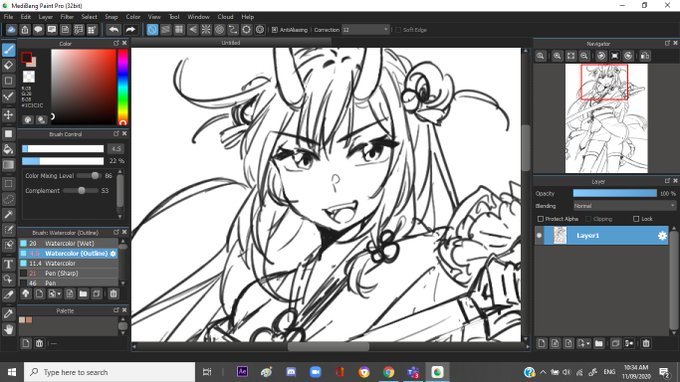Screen dimensions: 680x382
Task: Click Navigator rotate right icon
Action: click(x=628, y=56)
